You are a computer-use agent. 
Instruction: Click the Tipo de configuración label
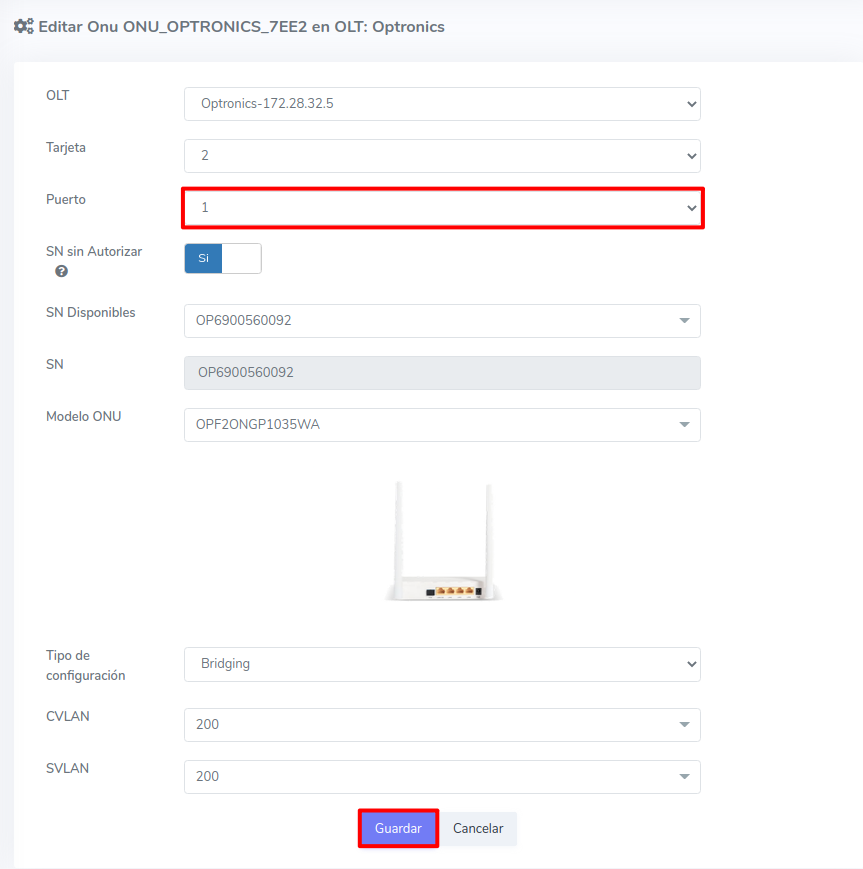point(86,665)
